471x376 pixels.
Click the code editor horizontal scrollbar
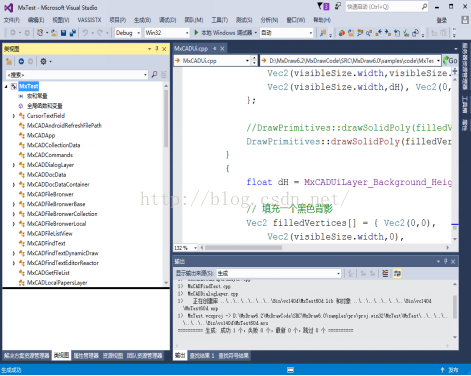tap(326, 248)
